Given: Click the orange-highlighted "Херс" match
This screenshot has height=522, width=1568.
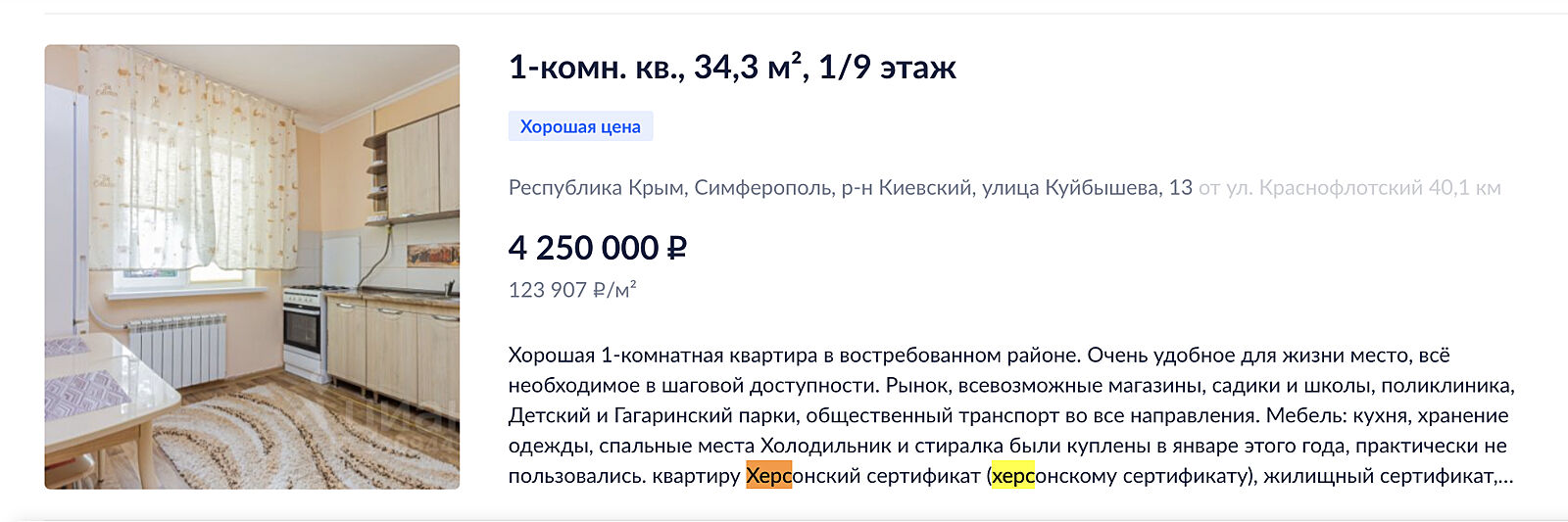Looking at the screenshot, I should point(768,476).
